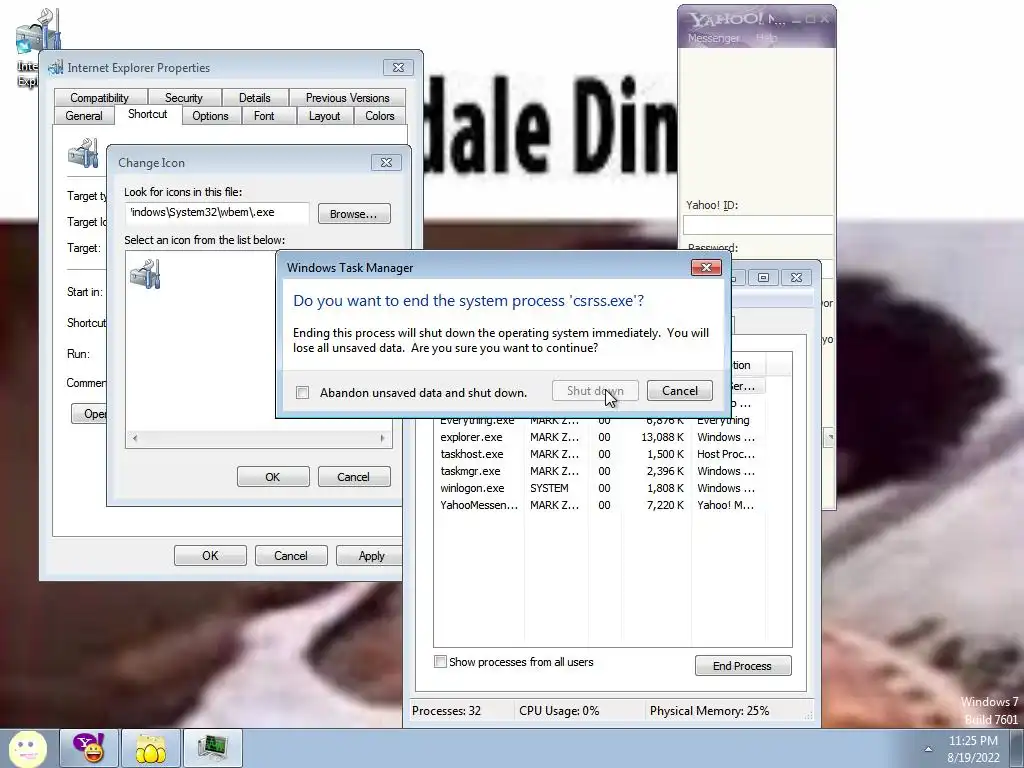This screenshot has height=768, width=1024.
Task: Click the icon list left scroll arrow
Action: (x=135, y=438)
